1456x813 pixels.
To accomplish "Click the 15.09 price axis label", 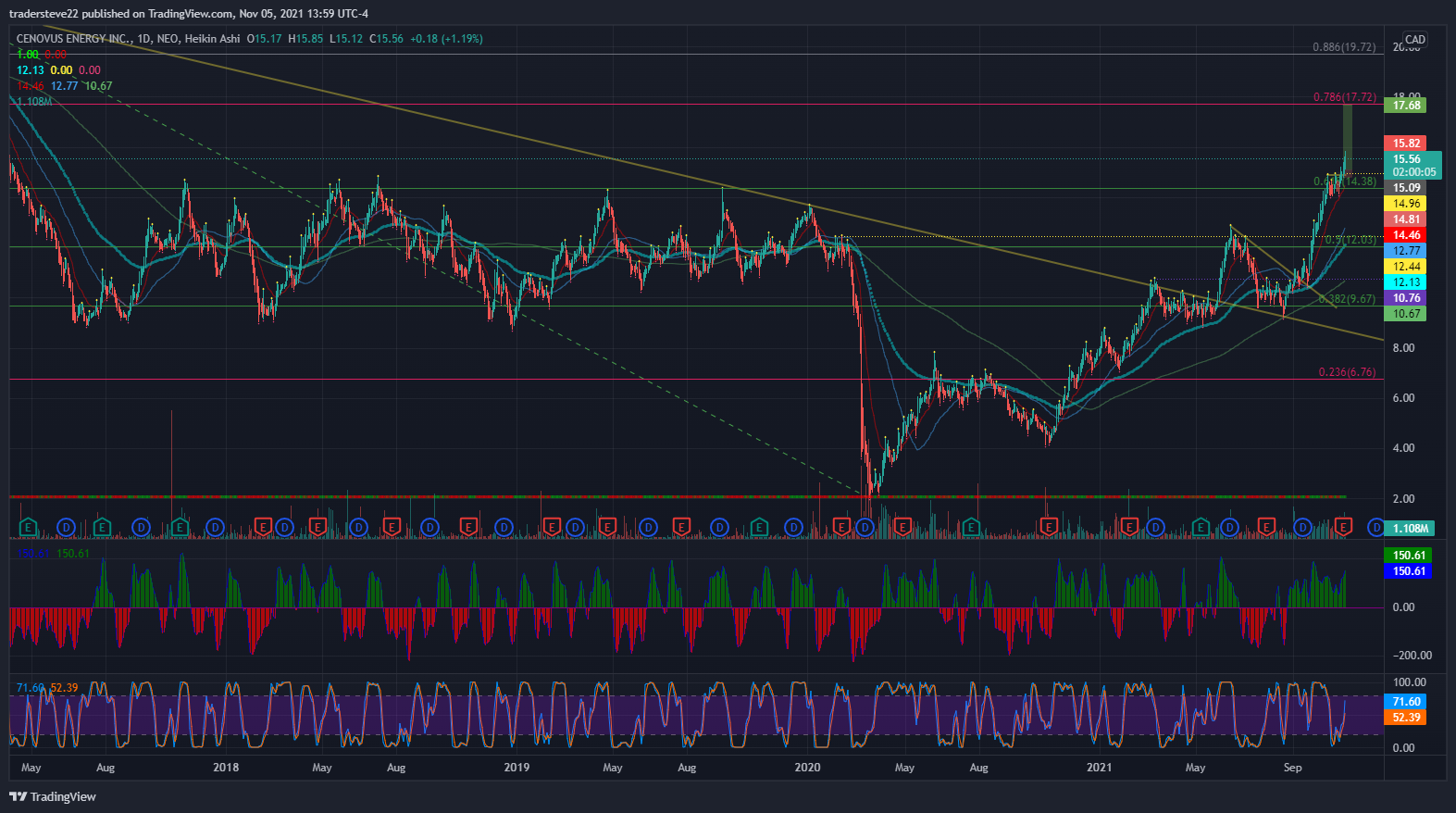I will pyautogui.click(x=1405, y=188).
